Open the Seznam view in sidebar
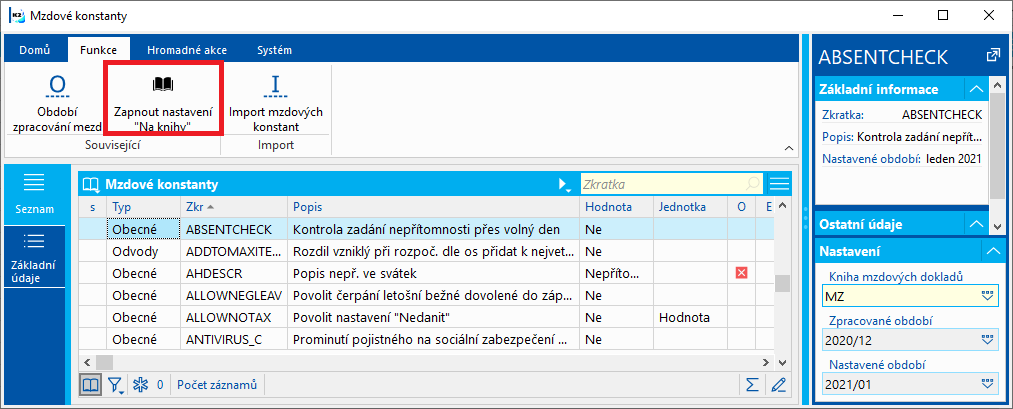 coord(34,193)
